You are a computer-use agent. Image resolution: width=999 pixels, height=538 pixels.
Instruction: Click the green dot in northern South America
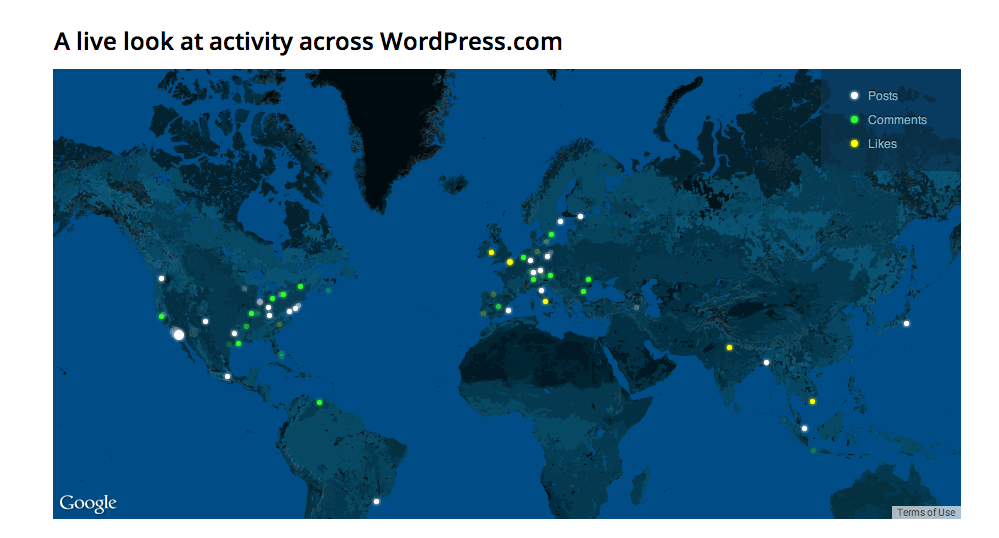(319, 402)
